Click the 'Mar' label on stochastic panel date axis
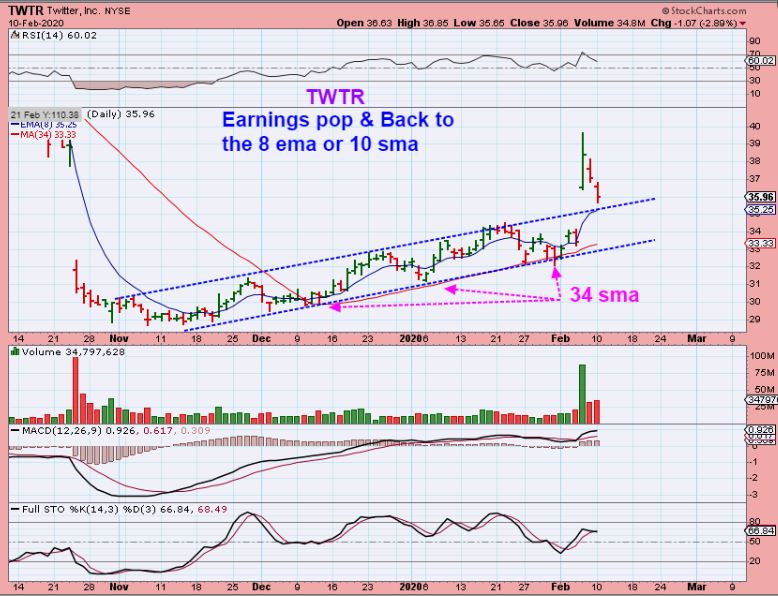Image resolution: width=778 pixels, height=596 pixels. tap(697, 587)
